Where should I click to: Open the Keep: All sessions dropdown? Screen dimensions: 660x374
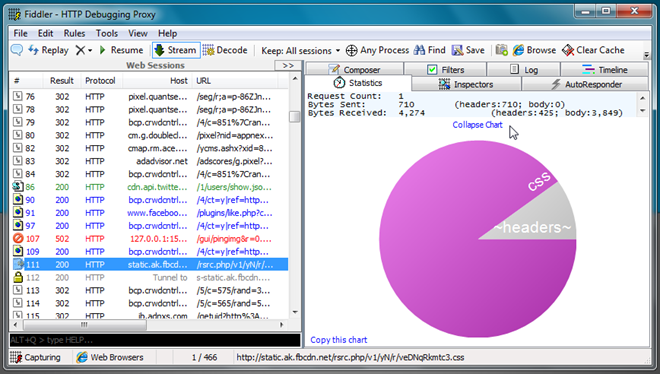click(x=301, y=50)
